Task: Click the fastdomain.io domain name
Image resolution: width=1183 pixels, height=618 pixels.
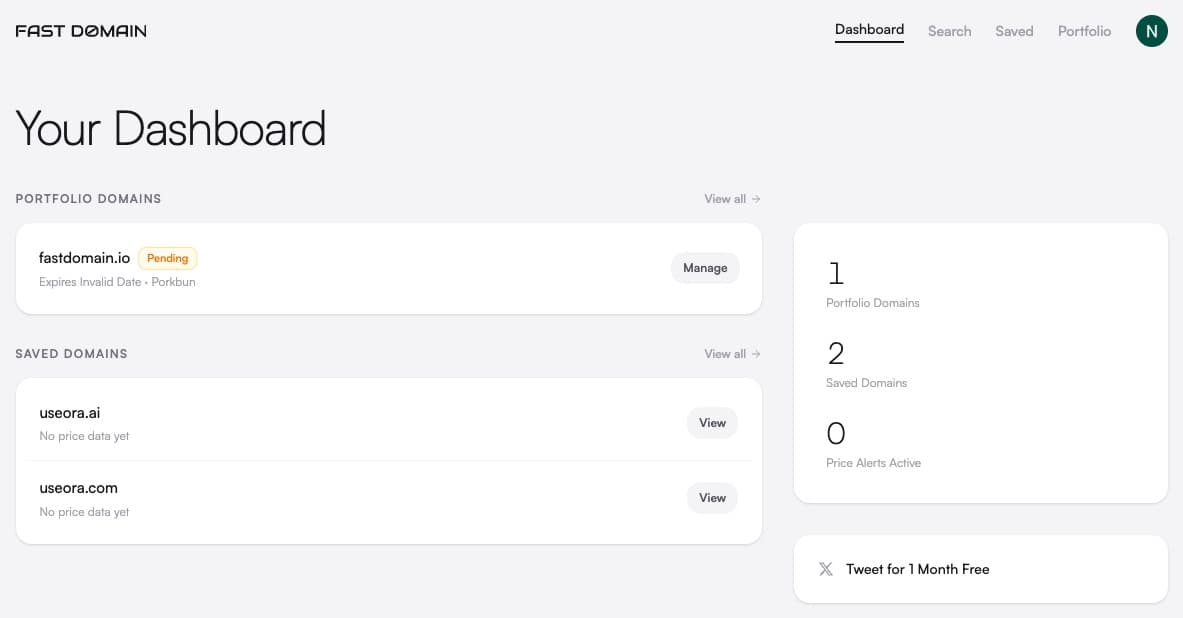Action: pyautogui.click(x=84, y=257)
